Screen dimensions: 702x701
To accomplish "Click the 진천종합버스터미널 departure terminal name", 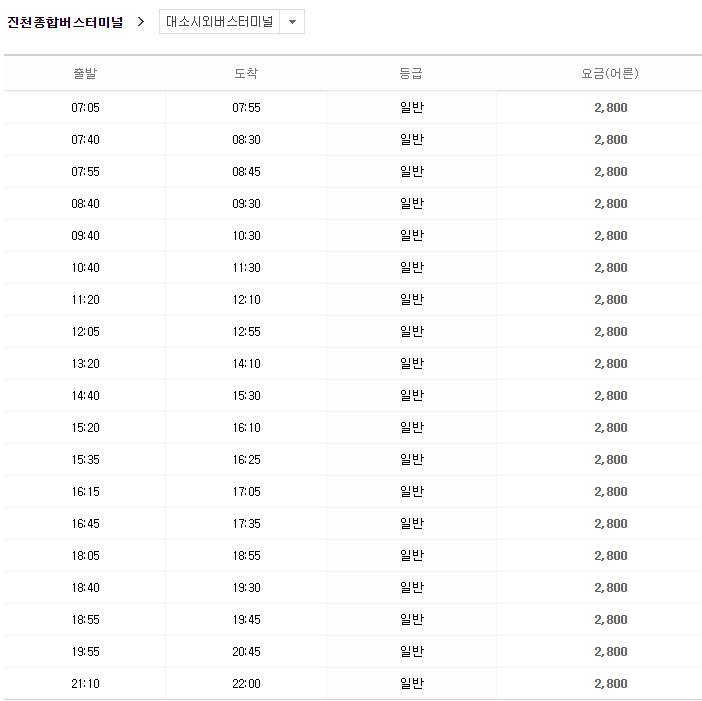I will click(65, 22).
